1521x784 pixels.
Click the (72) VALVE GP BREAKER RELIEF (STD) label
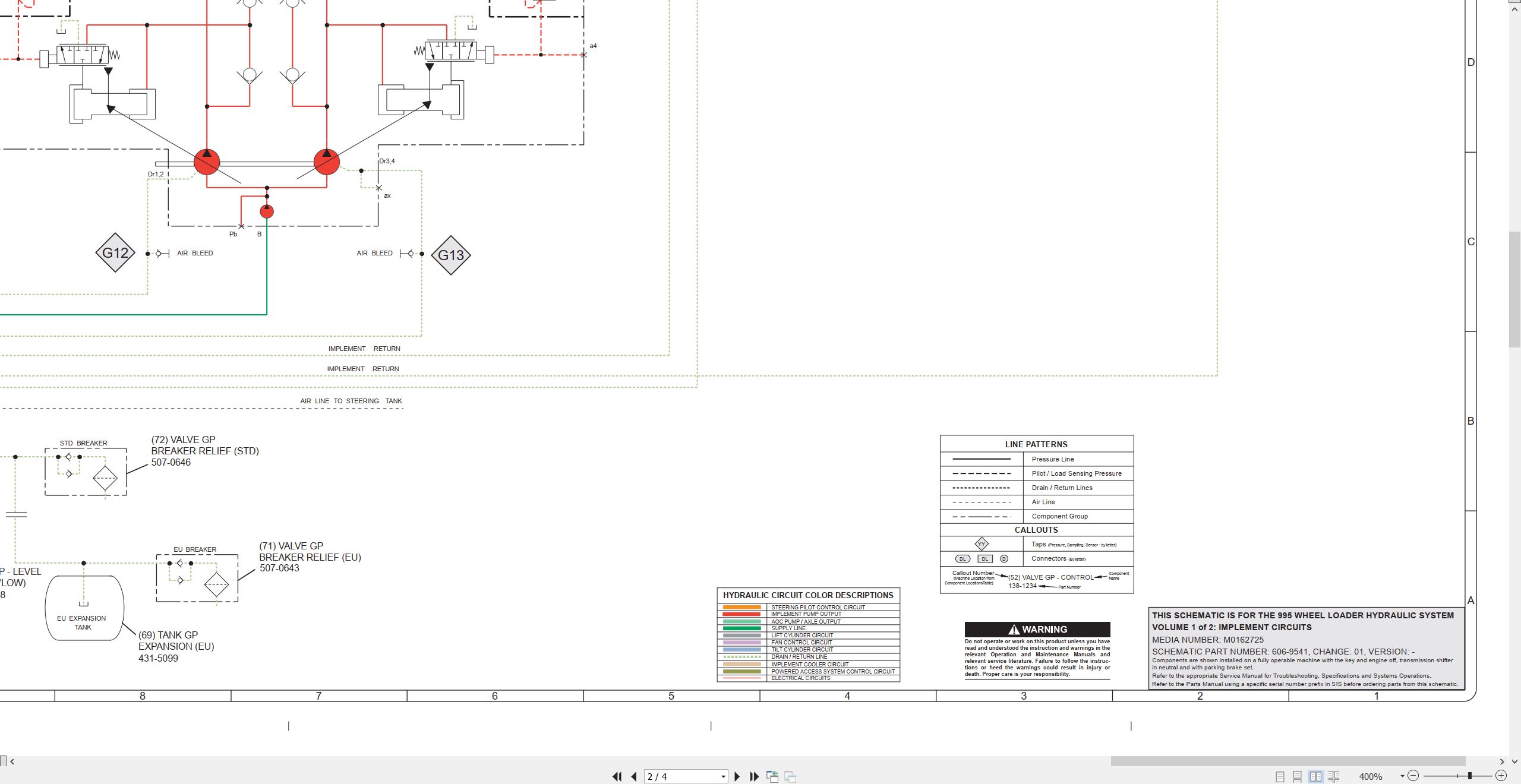pos(205,451)
